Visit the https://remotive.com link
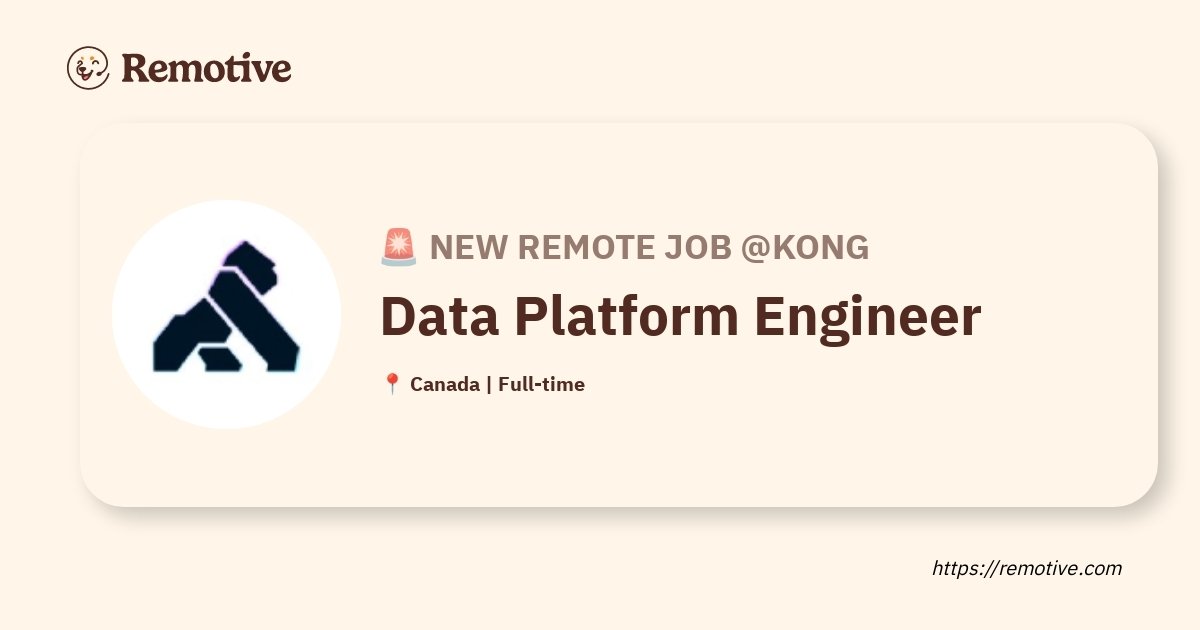Screen dimensions: 1200x630 point(1027,568)
